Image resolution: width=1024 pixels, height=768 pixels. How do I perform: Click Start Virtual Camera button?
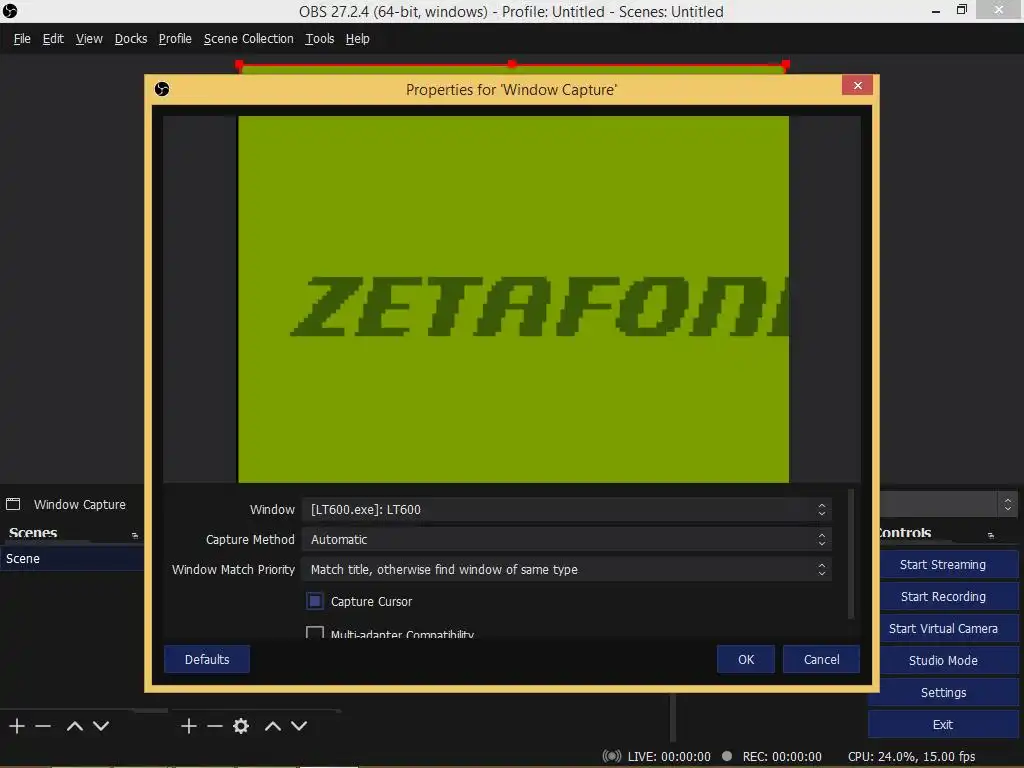[x=943, y=628]
